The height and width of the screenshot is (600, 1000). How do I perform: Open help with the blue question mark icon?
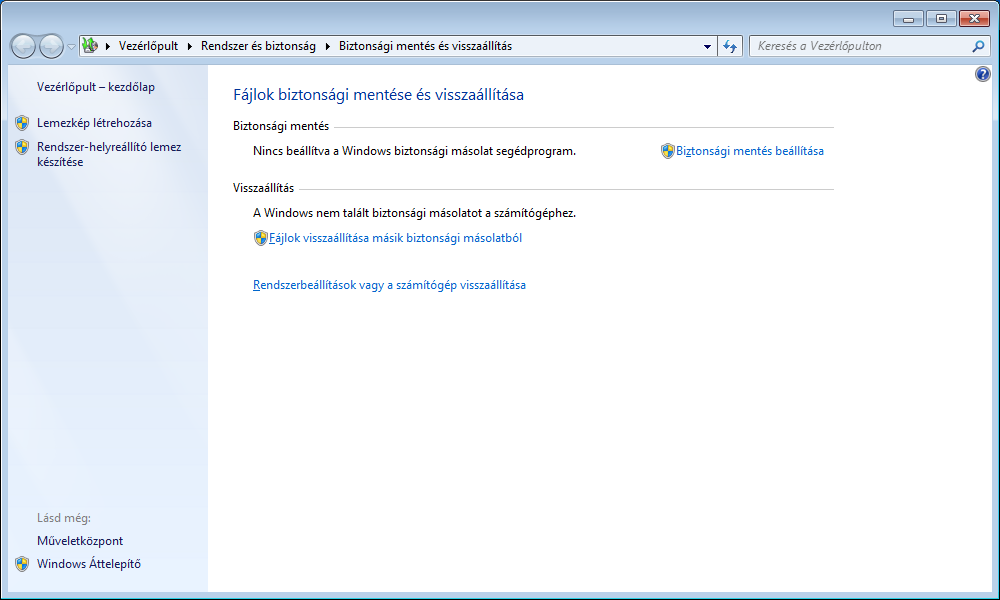[x=982, y=75]
